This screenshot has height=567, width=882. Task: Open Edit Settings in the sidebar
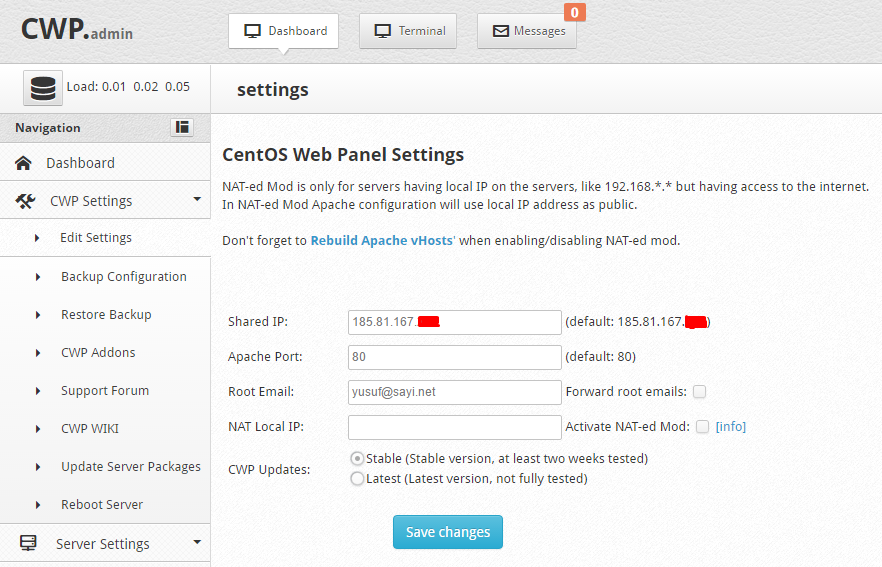96,237
